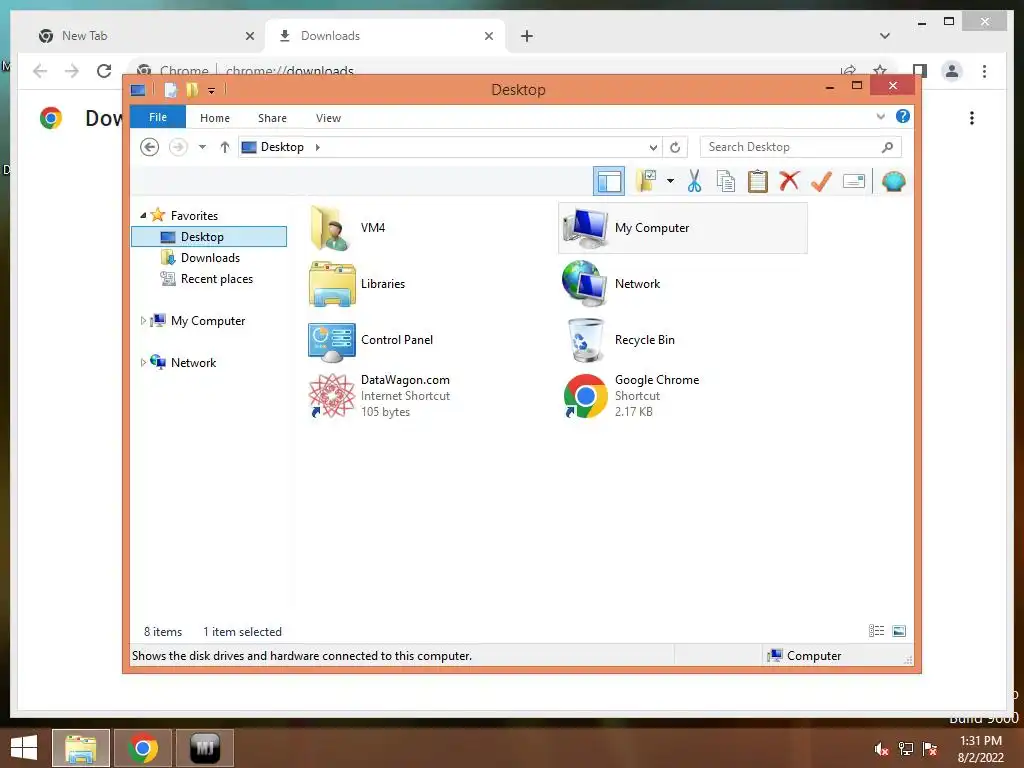The height and width of the screenshot is (768, 1024).
Task: Open the address bar history dropdown
Action: [652, 148]
